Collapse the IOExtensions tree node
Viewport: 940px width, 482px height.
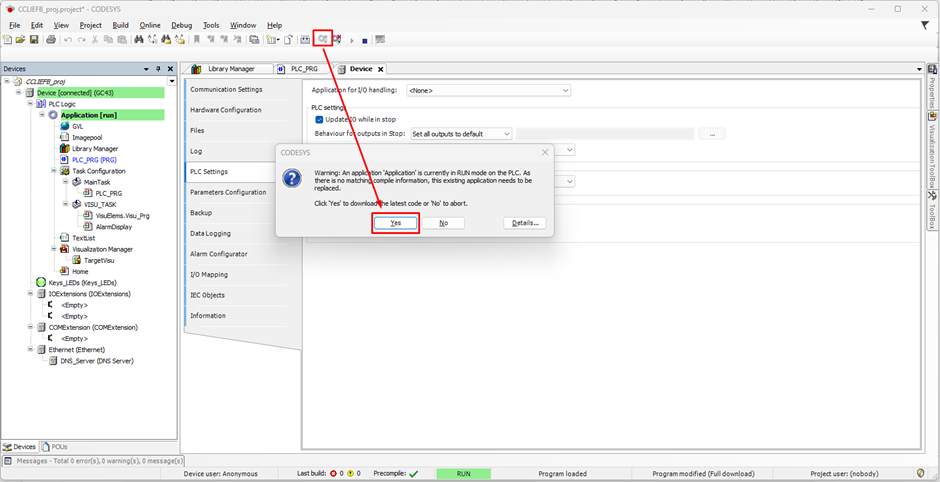30,294
